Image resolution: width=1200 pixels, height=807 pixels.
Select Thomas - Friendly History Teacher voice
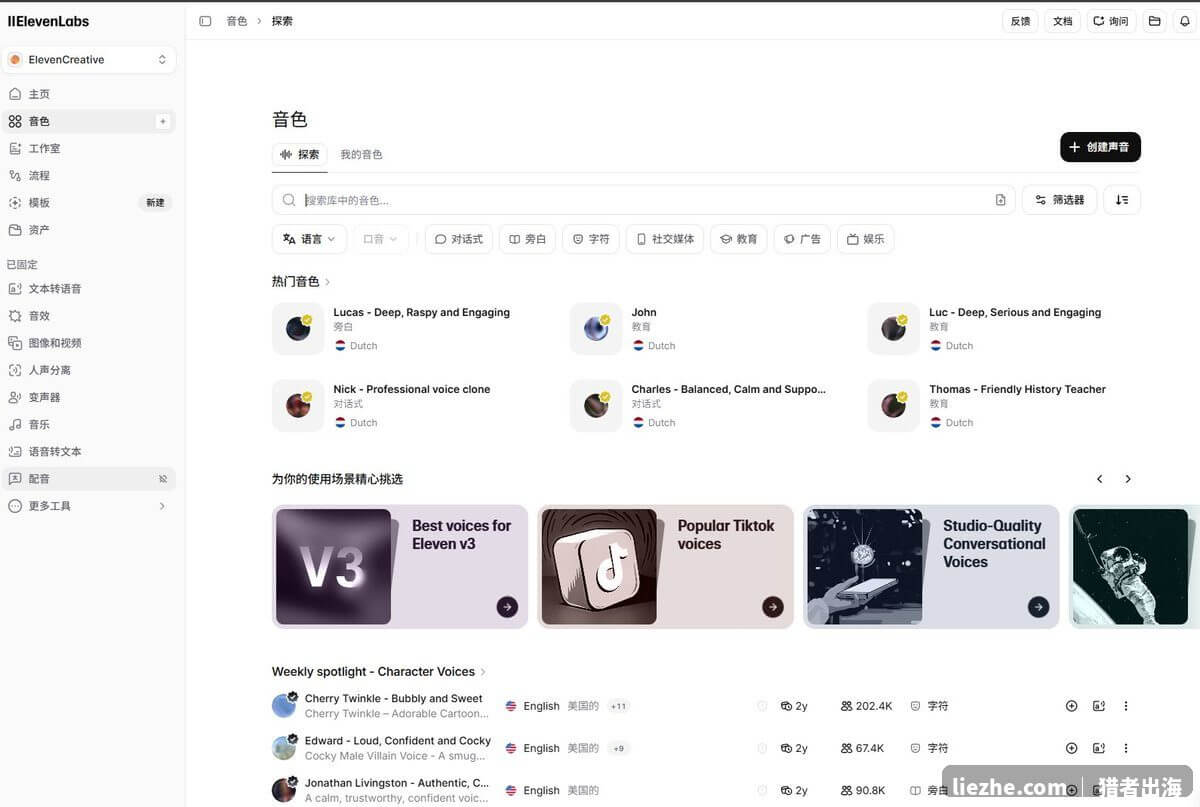pyautogui.click(x=1017, y=389)
